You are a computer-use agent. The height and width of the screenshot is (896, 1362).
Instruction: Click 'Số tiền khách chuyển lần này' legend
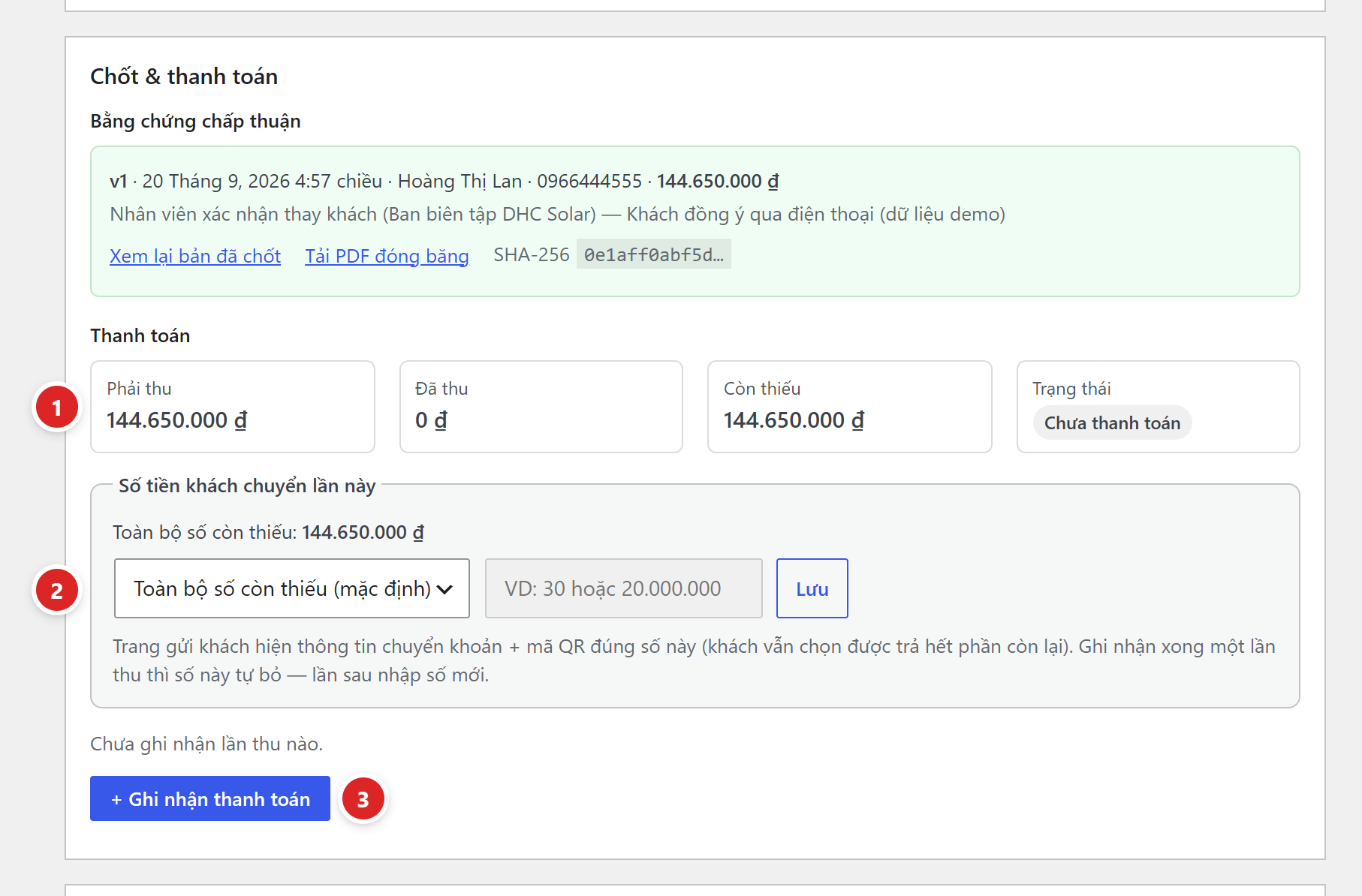pos(247,486)
